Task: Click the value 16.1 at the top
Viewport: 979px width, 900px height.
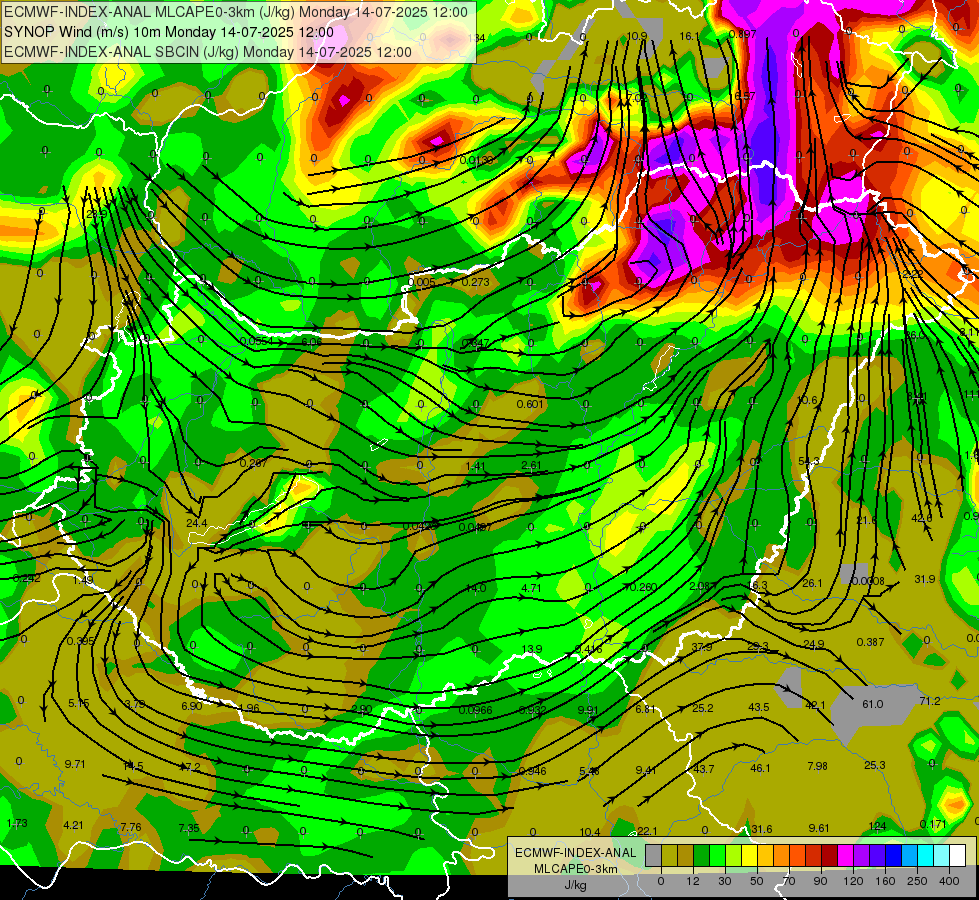Action: click(x=689, y=37)
